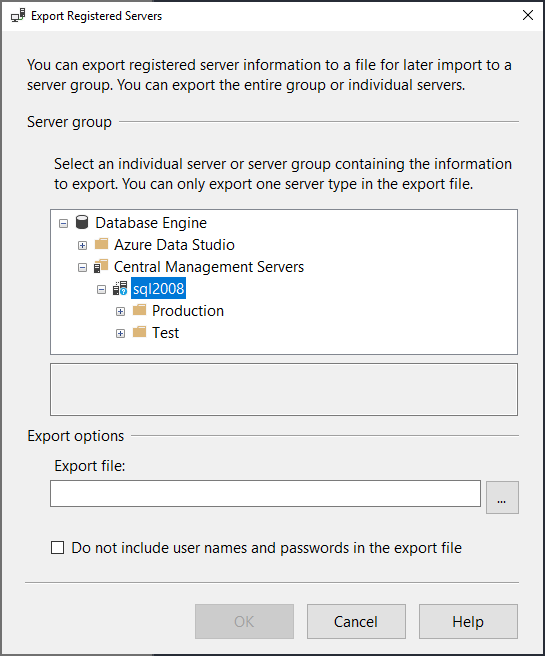Expand the Test group
545x656 pixels.
pyautogui.click(x=120, y=333)
